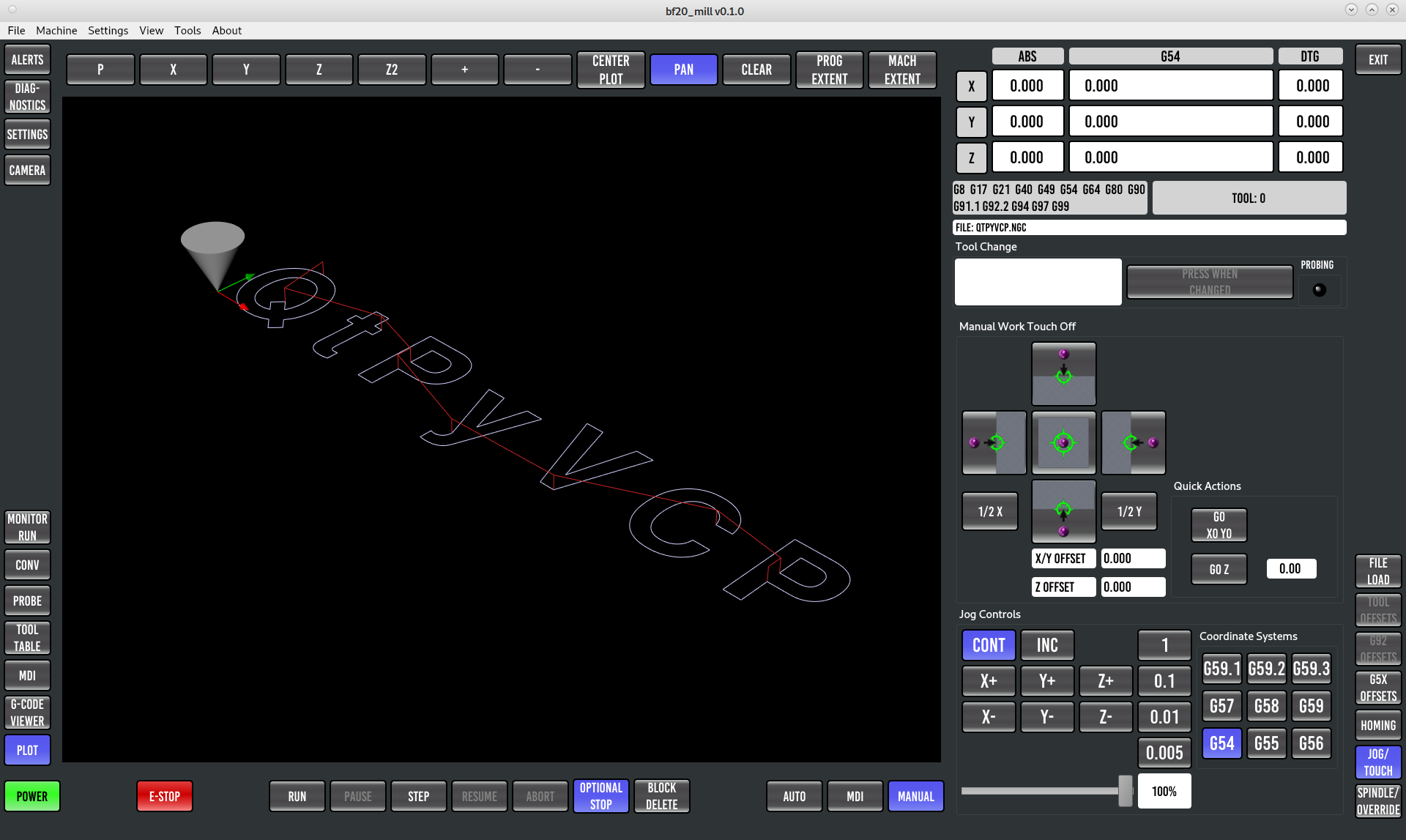Open the CONV page
The height and width of the screenshot is (840, 1406).
tap(27, 565)
